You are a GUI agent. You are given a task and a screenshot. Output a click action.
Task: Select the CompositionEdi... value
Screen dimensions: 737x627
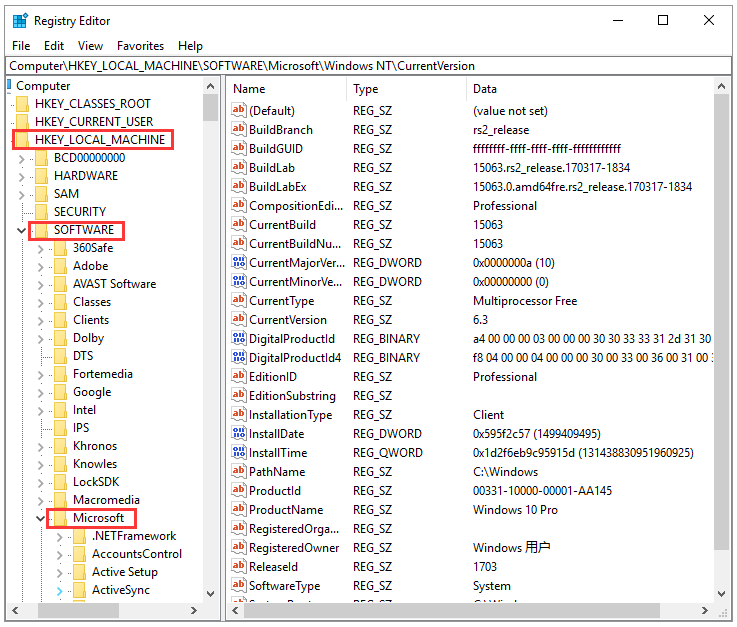(296, 206)
